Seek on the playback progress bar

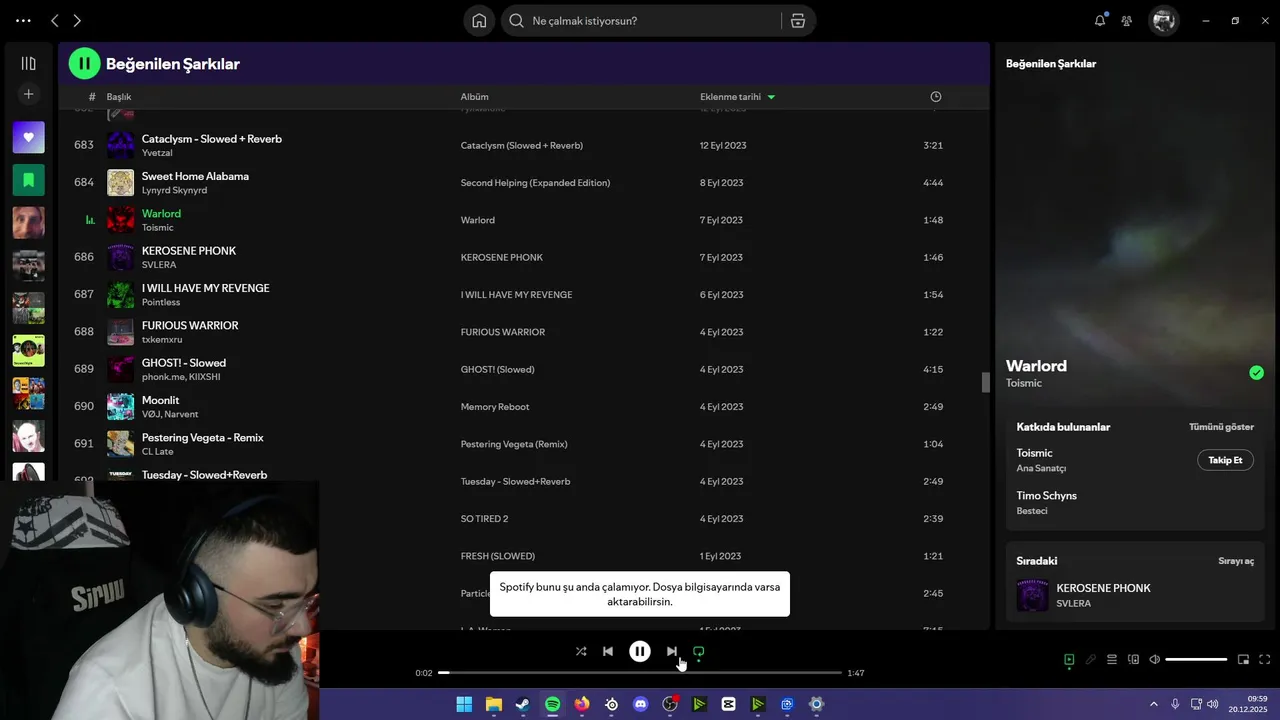(640, 673)
